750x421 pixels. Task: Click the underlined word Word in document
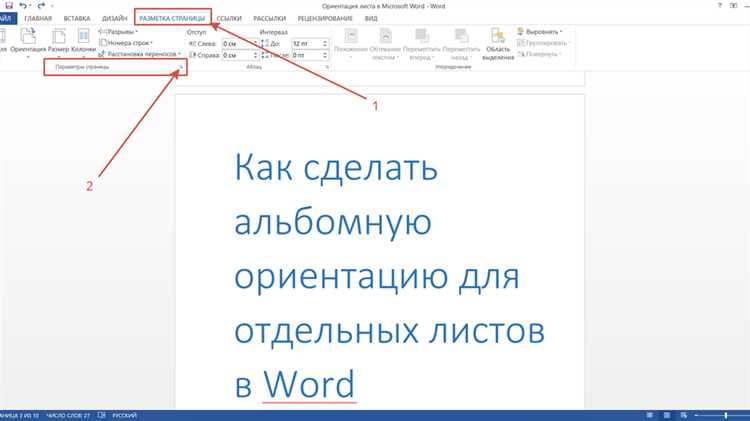tap(309, 385)
